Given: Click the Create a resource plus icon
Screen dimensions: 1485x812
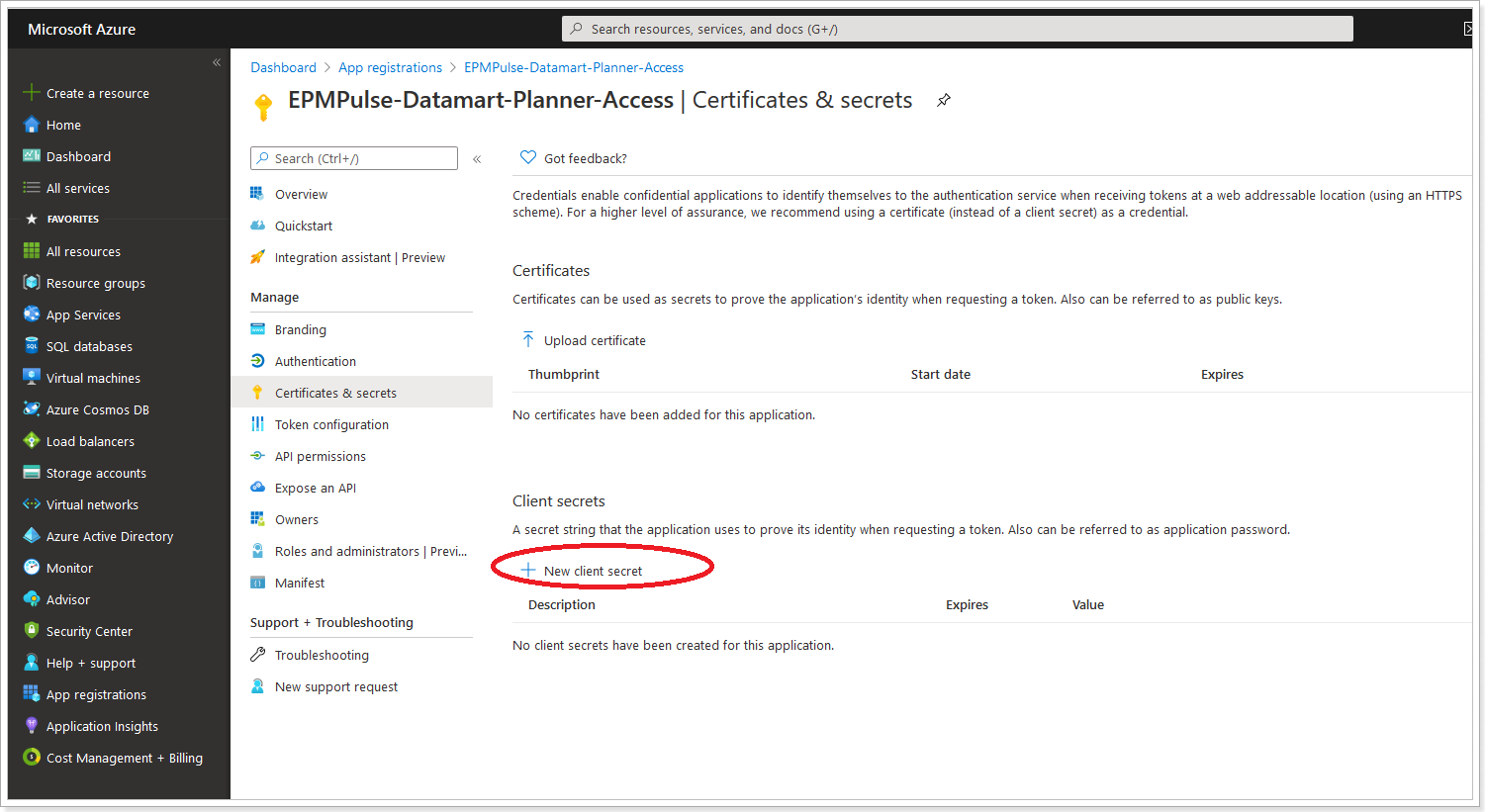Looking at the screenshot, I should (31, 93).
